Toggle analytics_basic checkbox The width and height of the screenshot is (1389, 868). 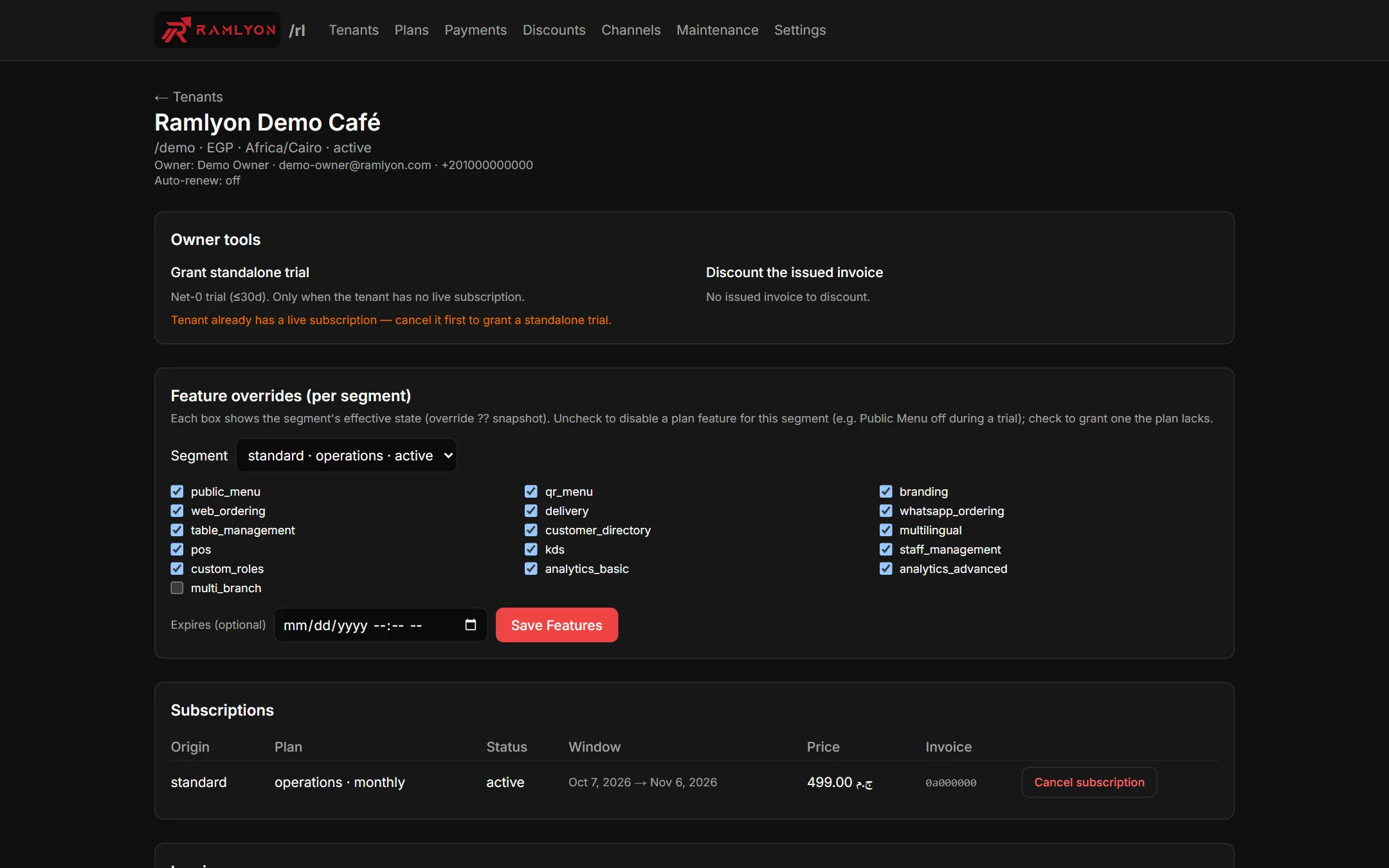(x=531, y=568)
